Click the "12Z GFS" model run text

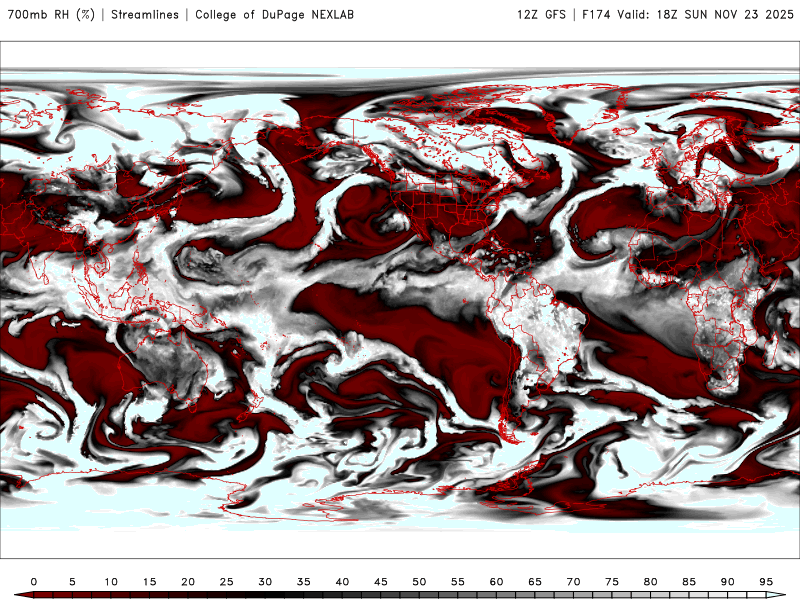[x=541, y=14]
